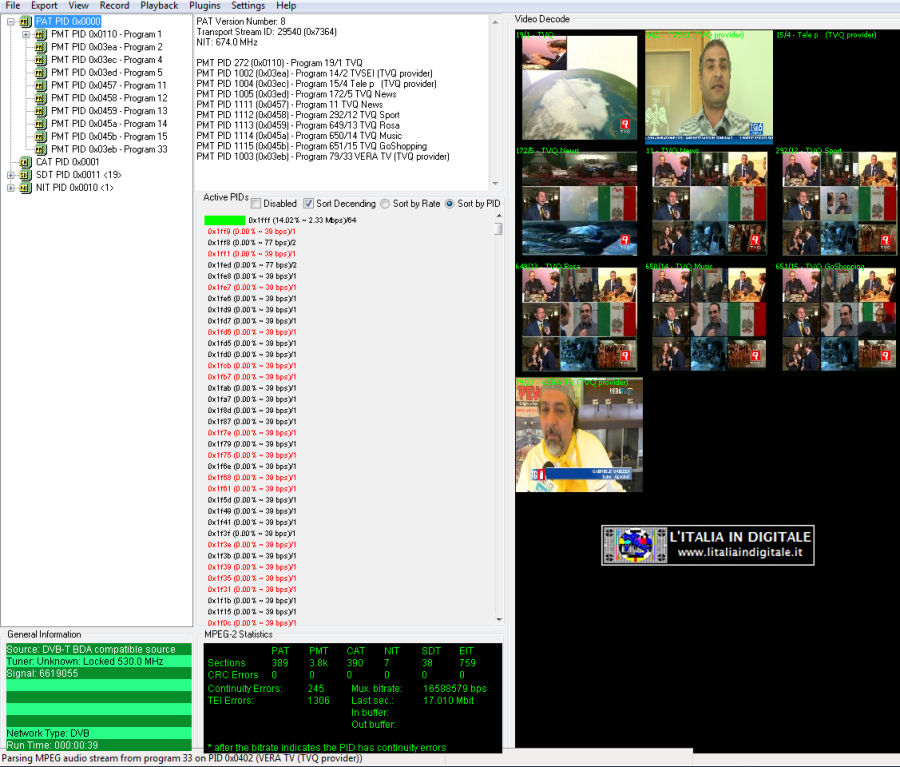Click the 0x1ff9 PID entry
900x767 pixels.
251,231
